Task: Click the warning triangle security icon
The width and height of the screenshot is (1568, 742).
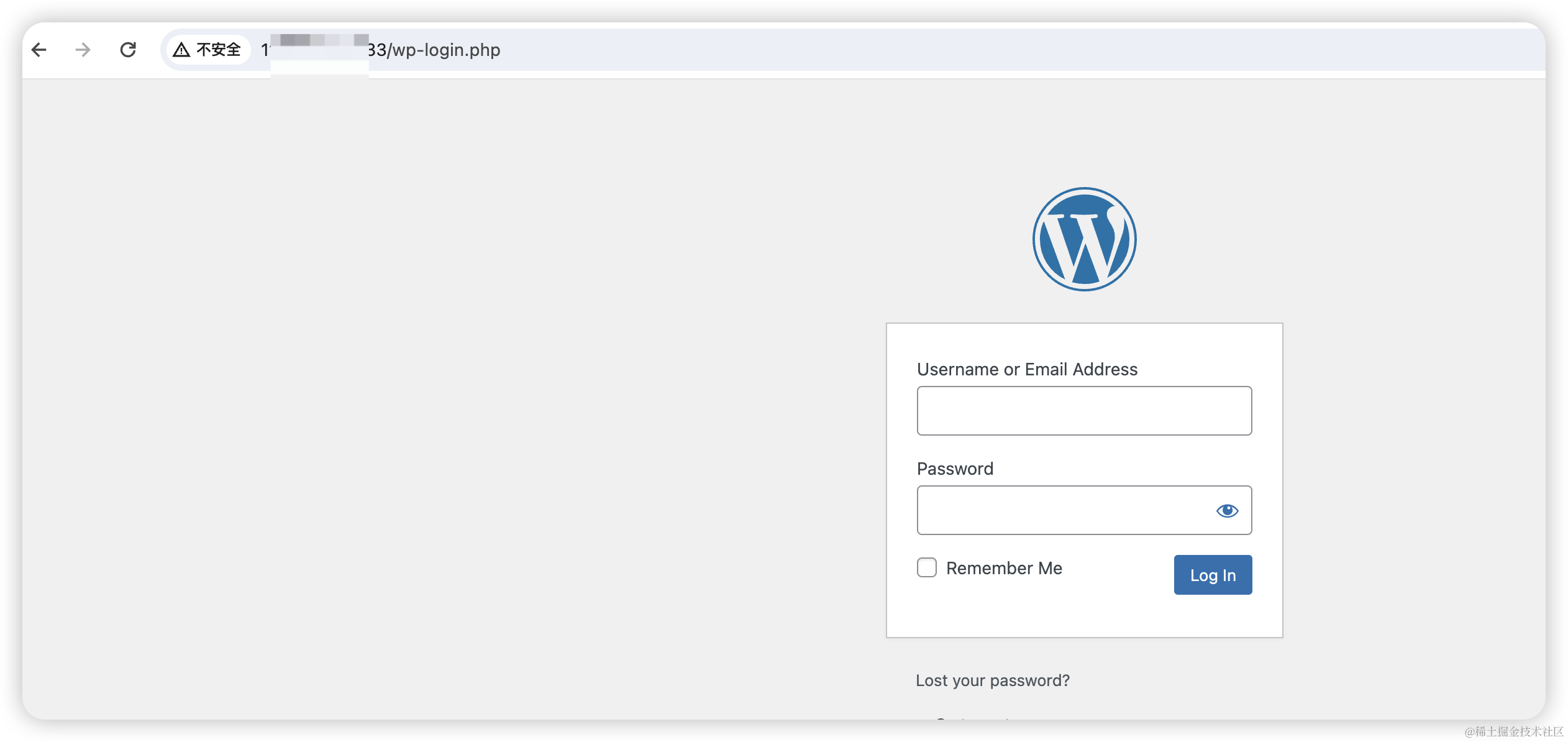Action: point(181,50)
